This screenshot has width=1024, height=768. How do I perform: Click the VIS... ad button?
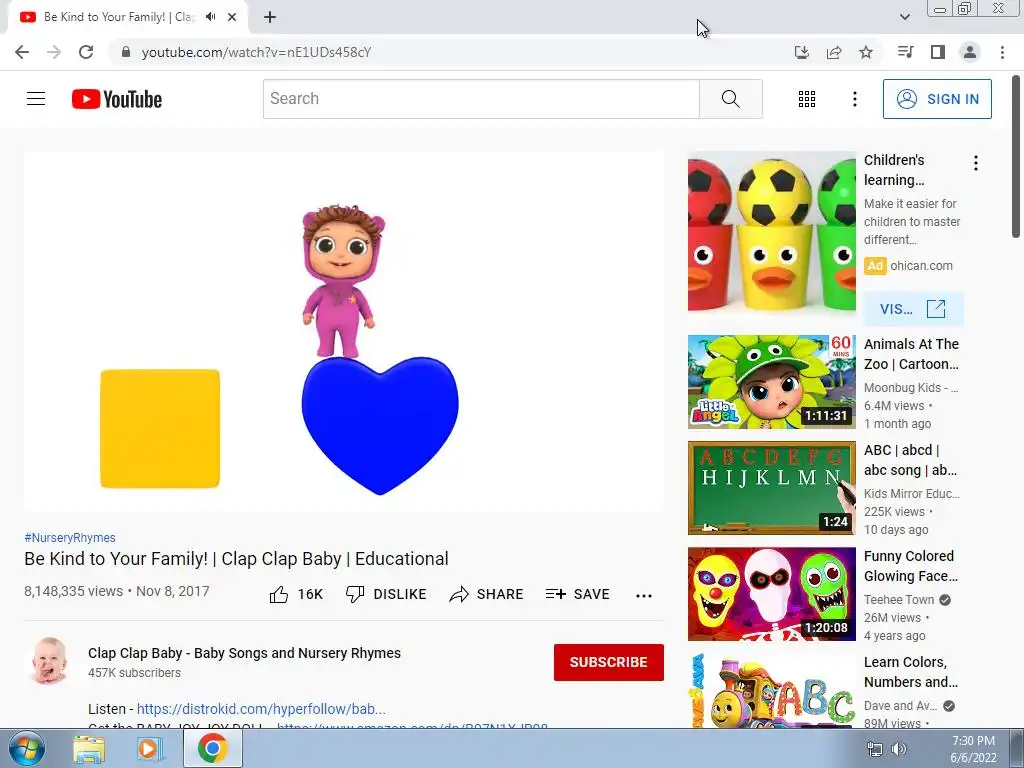(913, 309)
